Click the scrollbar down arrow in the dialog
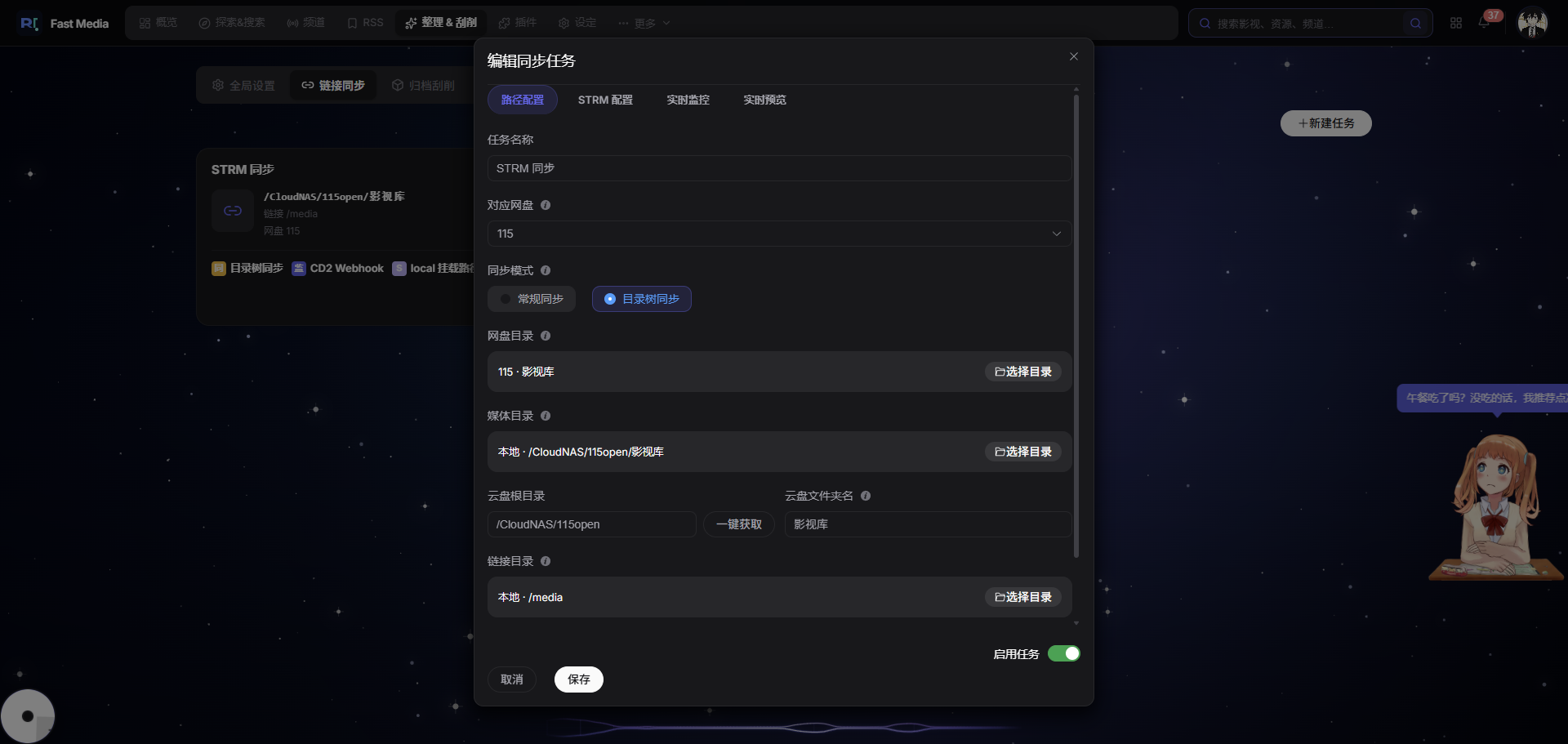The image size is (1568, 744). click(x=1076, y=623)
